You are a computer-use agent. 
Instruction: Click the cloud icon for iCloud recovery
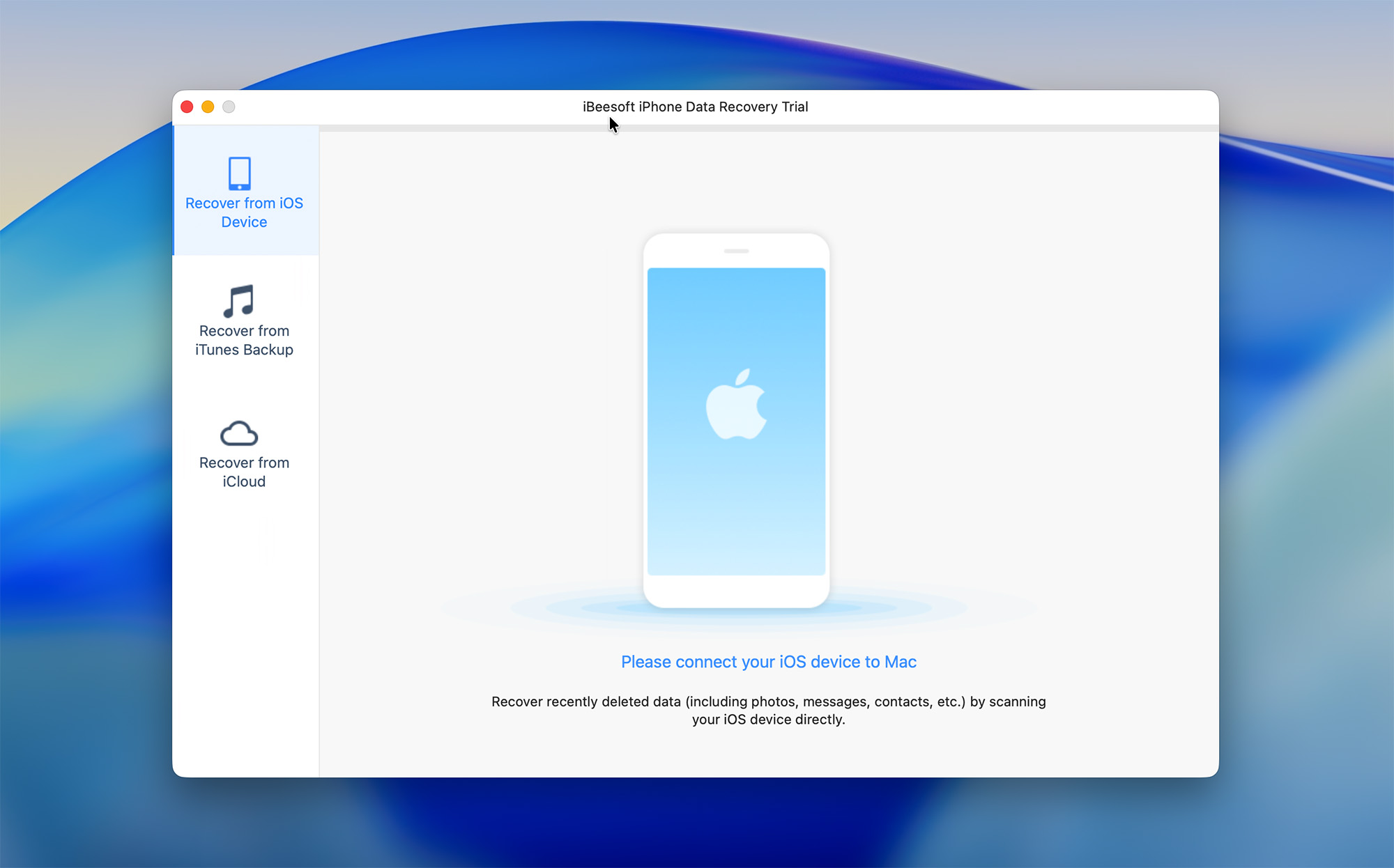pyautogui.click(x=240, y=433)
